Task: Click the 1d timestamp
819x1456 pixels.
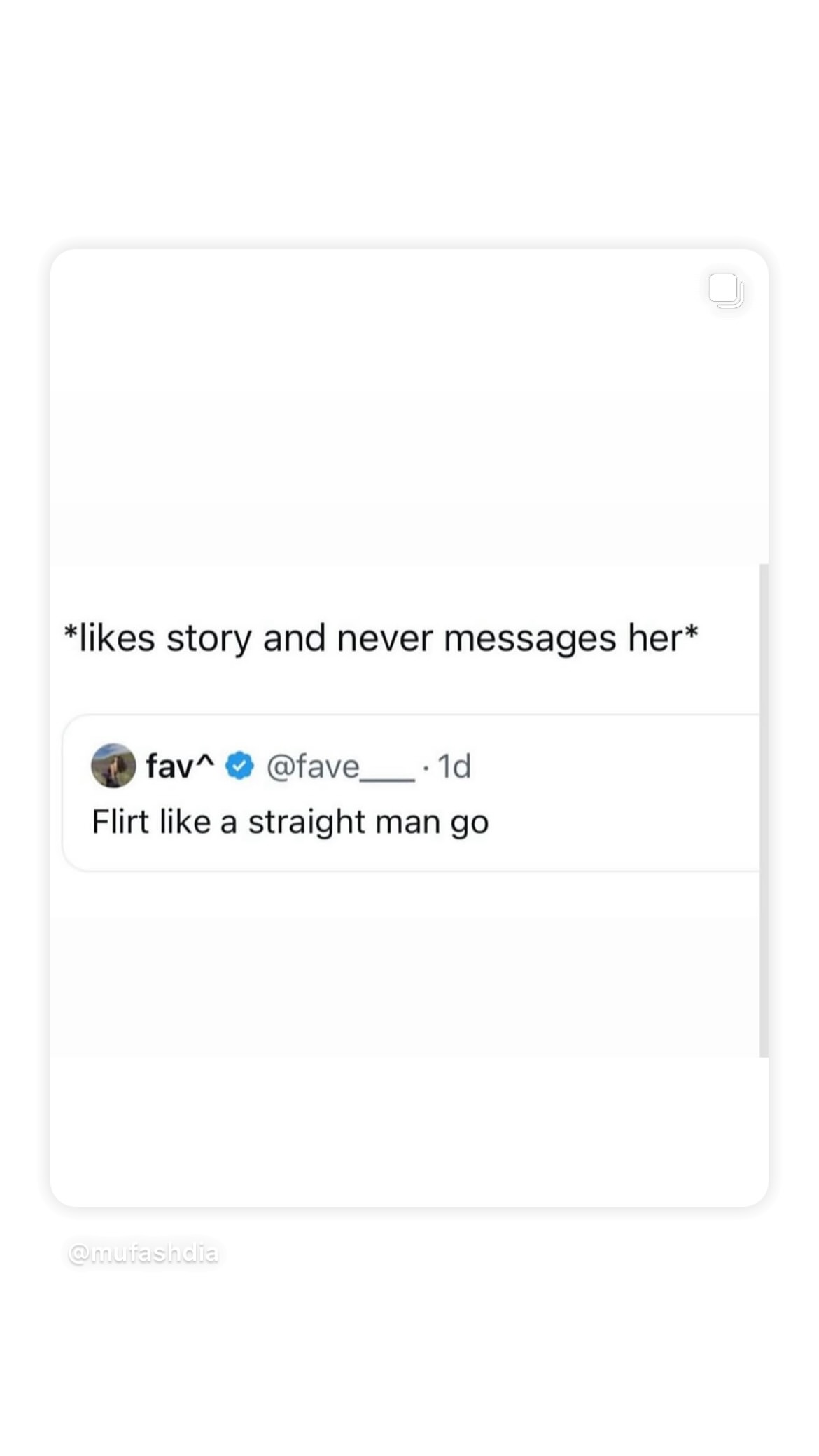Action: [454, 766]
